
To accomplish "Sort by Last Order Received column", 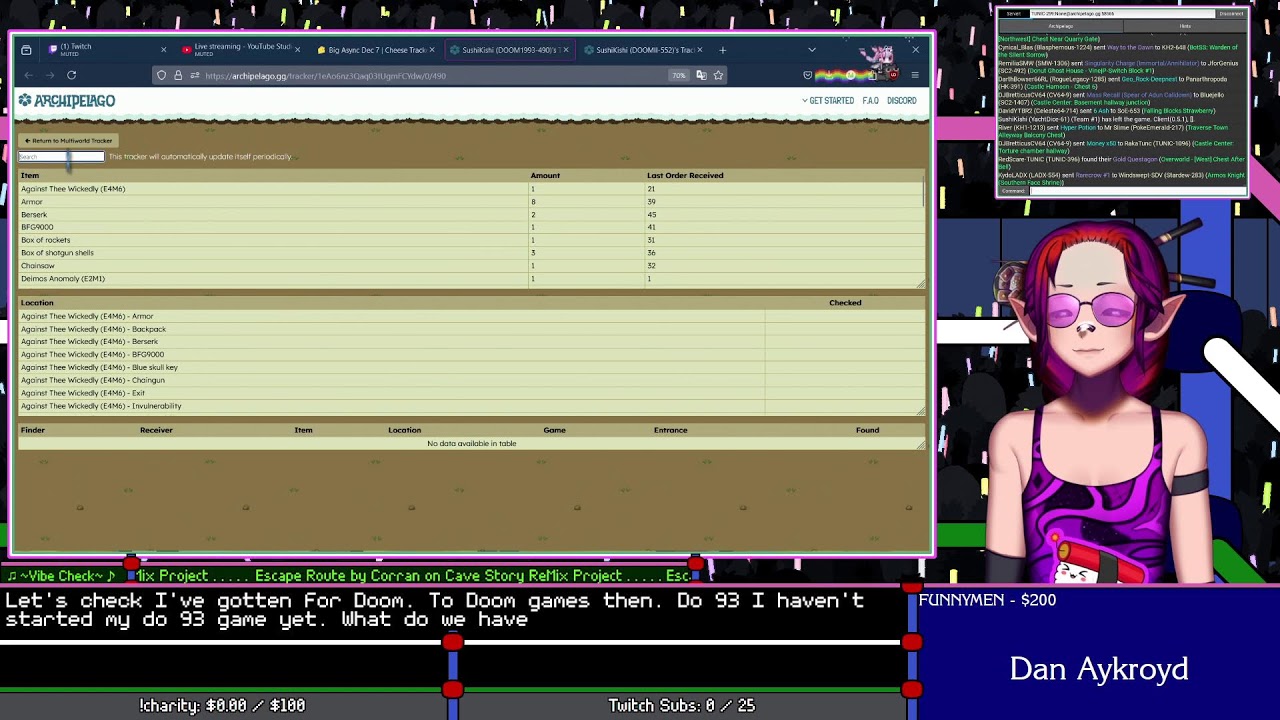I will click(x=685, y=175).
